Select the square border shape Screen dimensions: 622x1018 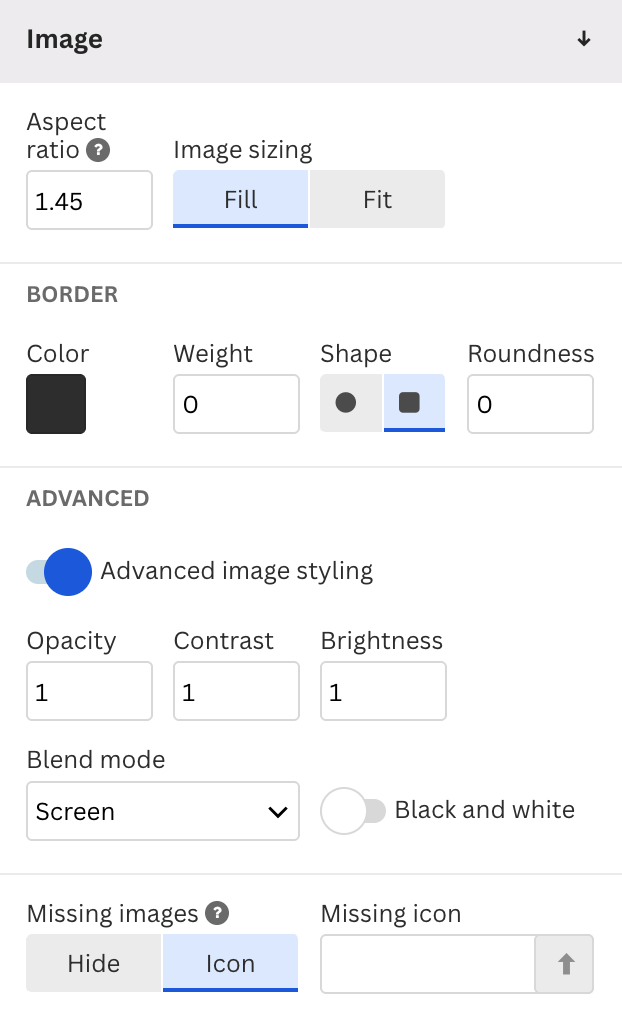pyautogui.click(x=414, y=403)
